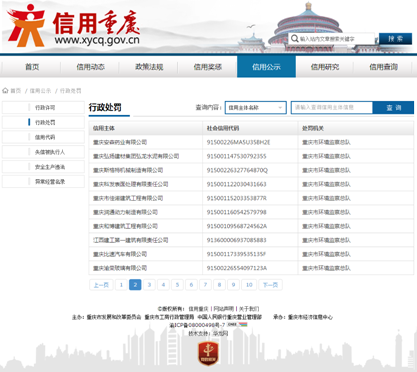Click 信用重庆 link in footer
417x372 pixels.
(x=198, y=309)
